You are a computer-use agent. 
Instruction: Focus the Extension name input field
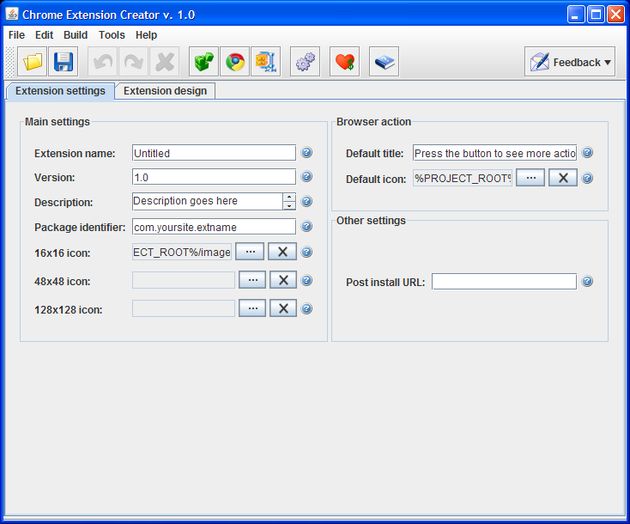pos(214,153)
